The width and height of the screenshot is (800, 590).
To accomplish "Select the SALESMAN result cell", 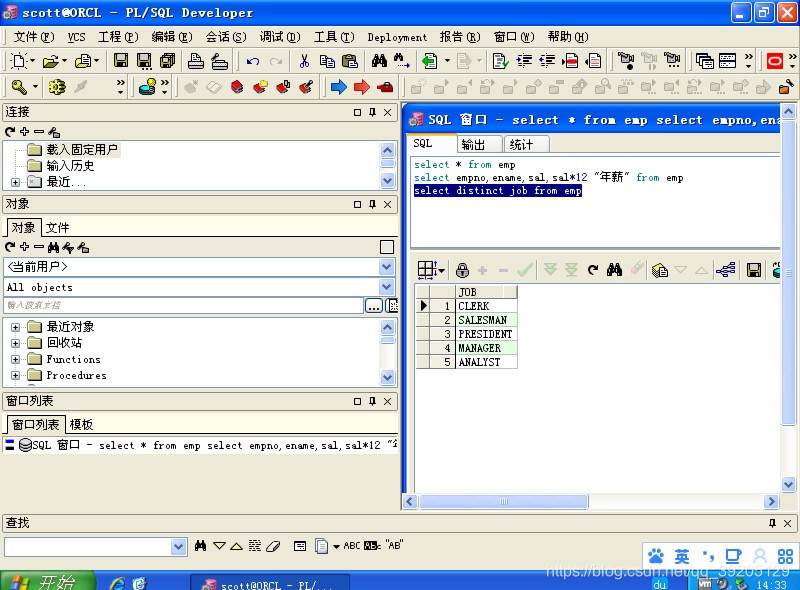I will 486,320.
